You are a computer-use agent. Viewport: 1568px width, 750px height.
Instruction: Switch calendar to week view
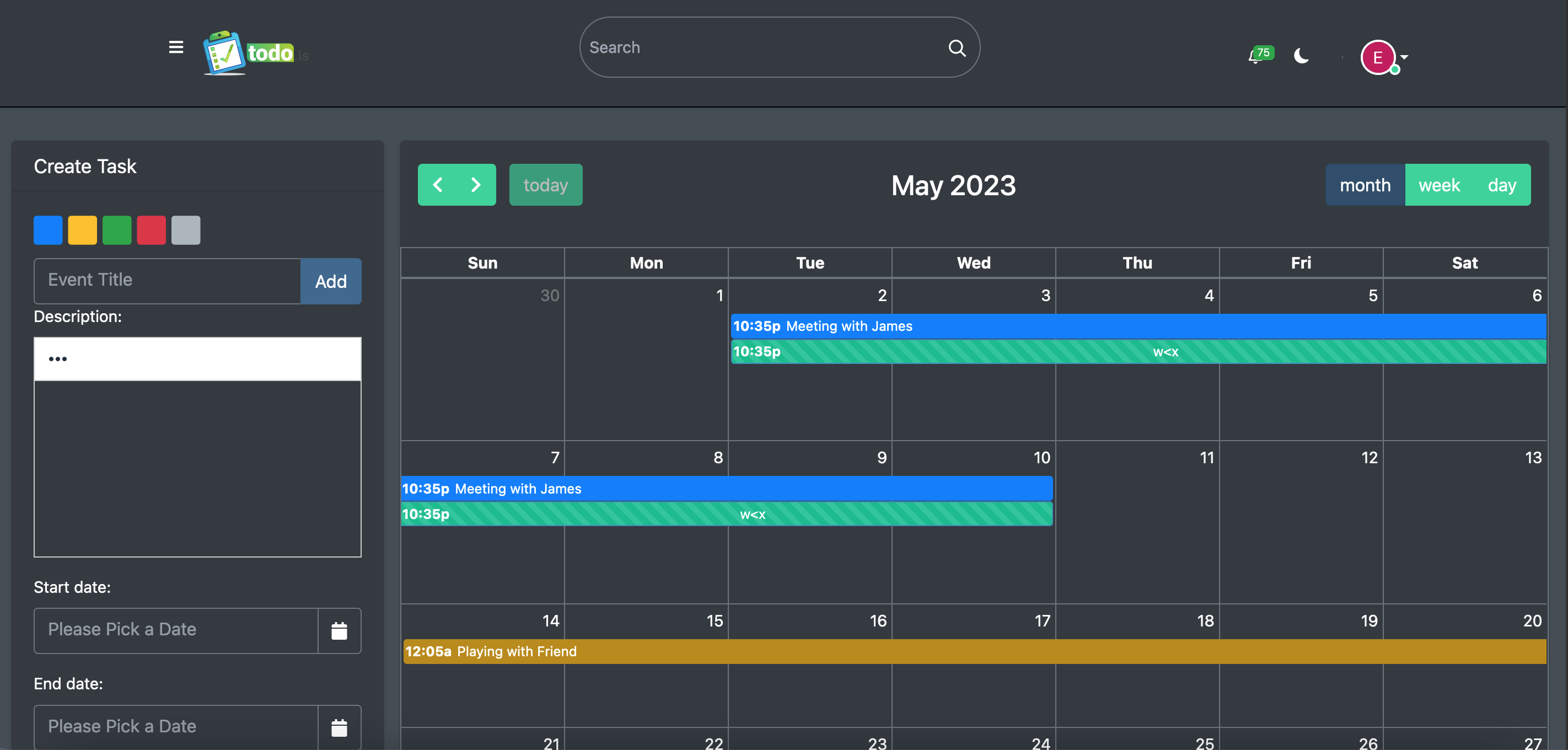click(x=1439, y=185)
